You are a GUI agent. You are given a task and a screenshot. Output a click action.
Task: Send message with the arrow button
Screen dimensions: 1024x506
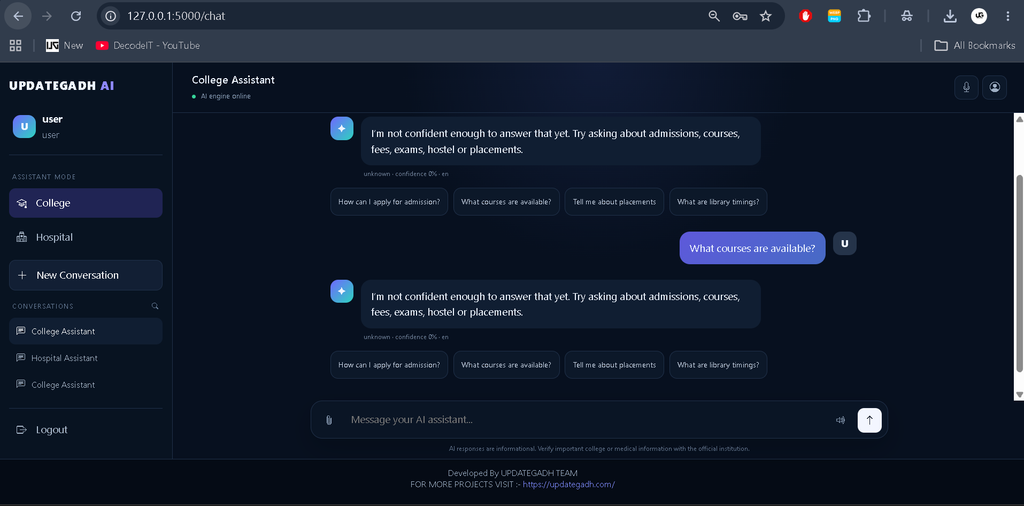869,420
